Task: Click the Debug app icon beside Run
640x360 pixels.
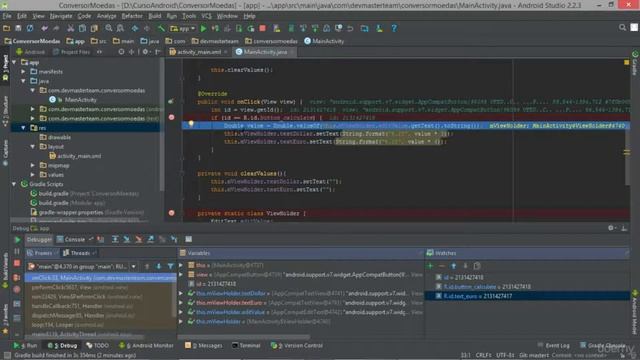Action: (215, 28)
